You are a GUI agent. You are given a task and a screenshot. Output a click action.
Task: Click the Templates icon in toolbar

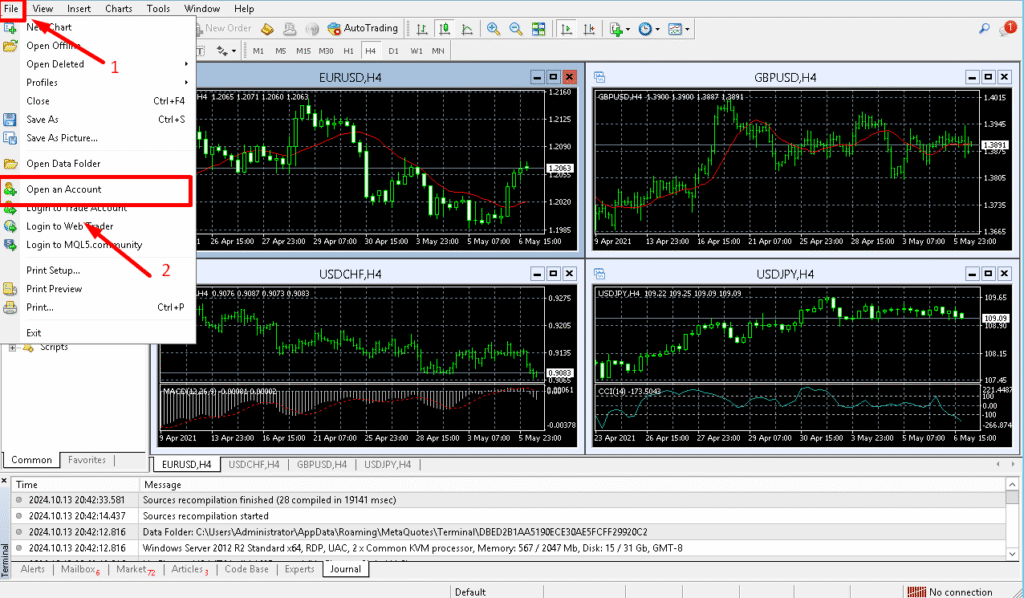(675, 29)
